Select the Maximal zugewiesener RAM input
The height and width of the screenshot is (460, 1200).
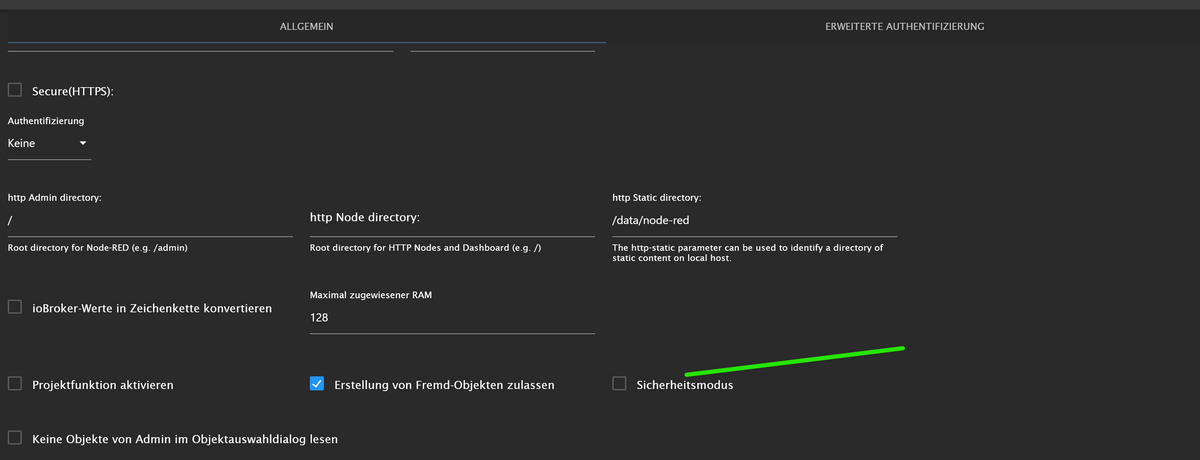pyautogui.click(x=452, y=318)
